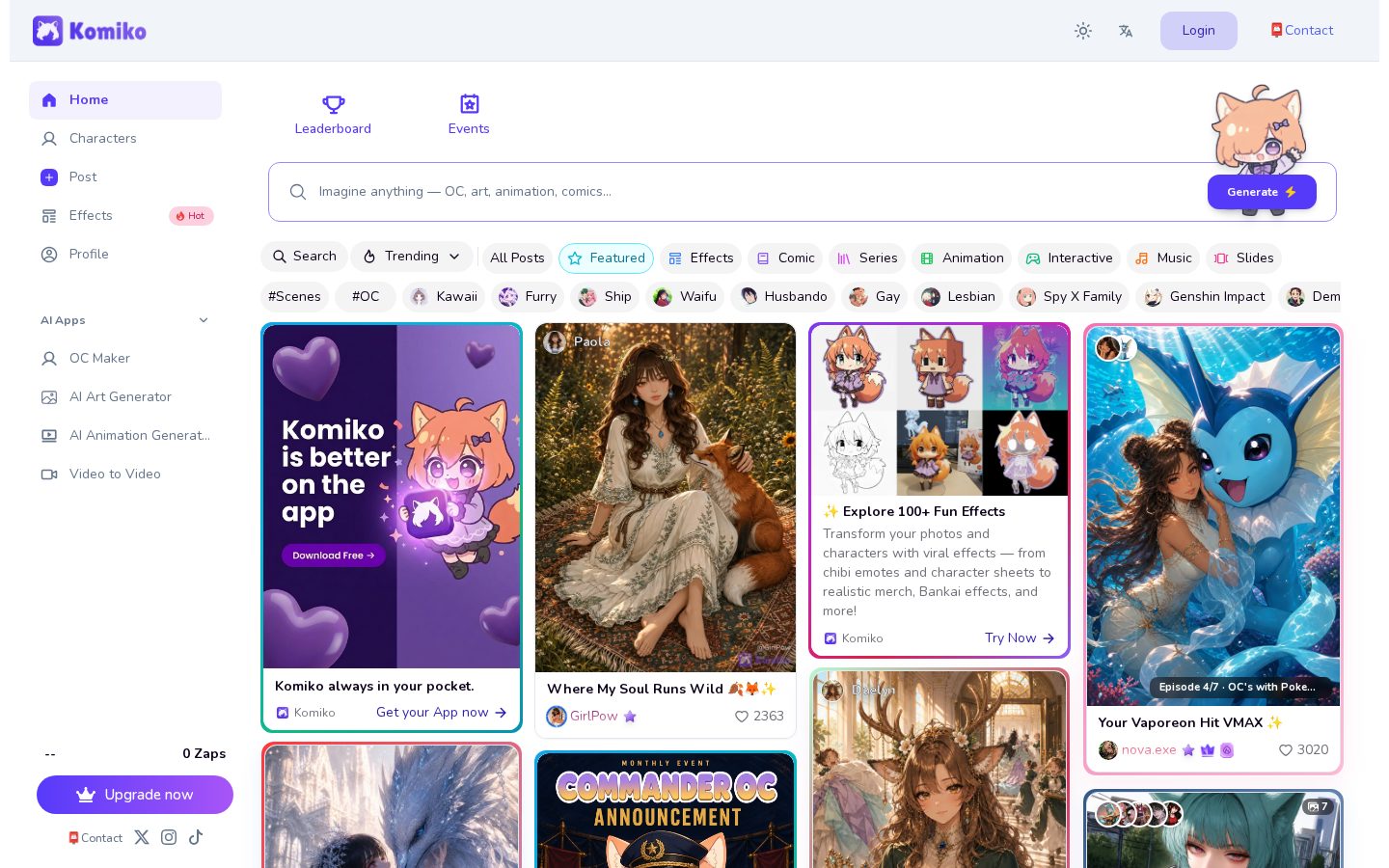The image size is (1389, 868).
Task: Open the Contact link in header
Action: pos(1302,31)
